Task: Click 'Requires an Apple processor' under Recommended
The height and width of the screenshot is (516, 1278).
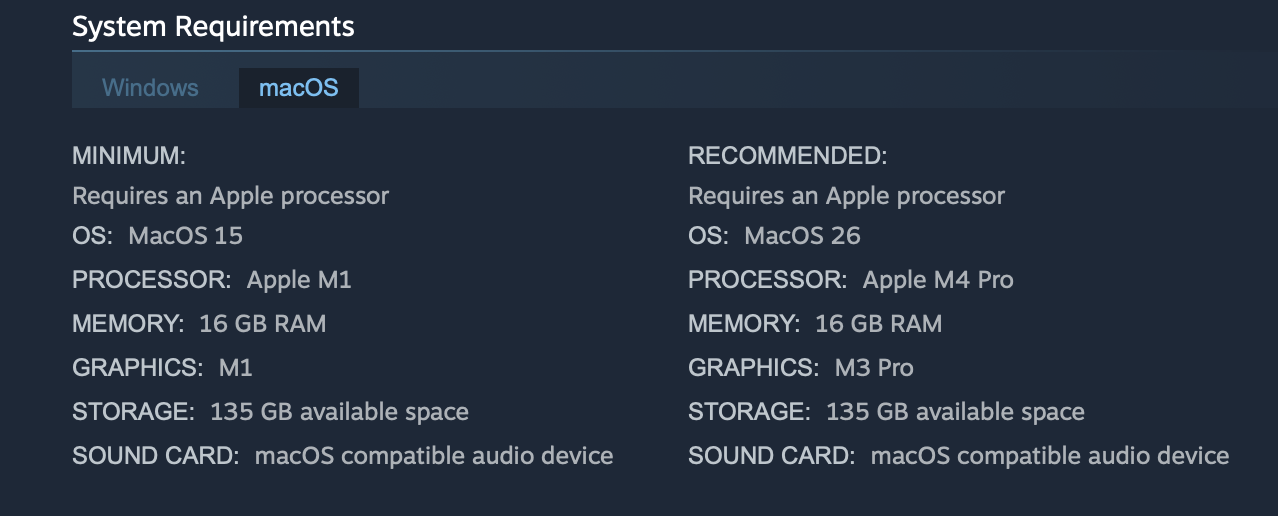Action: coord(846,196)
